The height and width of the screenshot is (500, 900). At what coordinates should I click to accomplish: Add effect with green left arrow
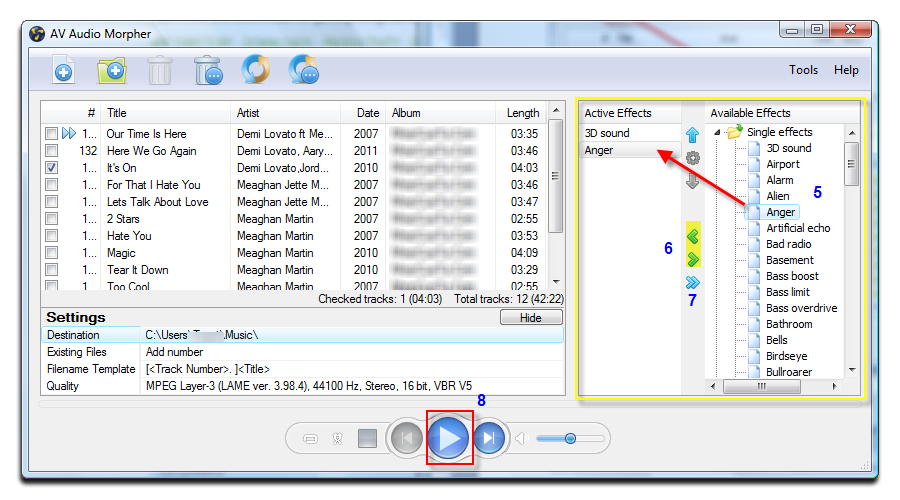click(693, 236)
